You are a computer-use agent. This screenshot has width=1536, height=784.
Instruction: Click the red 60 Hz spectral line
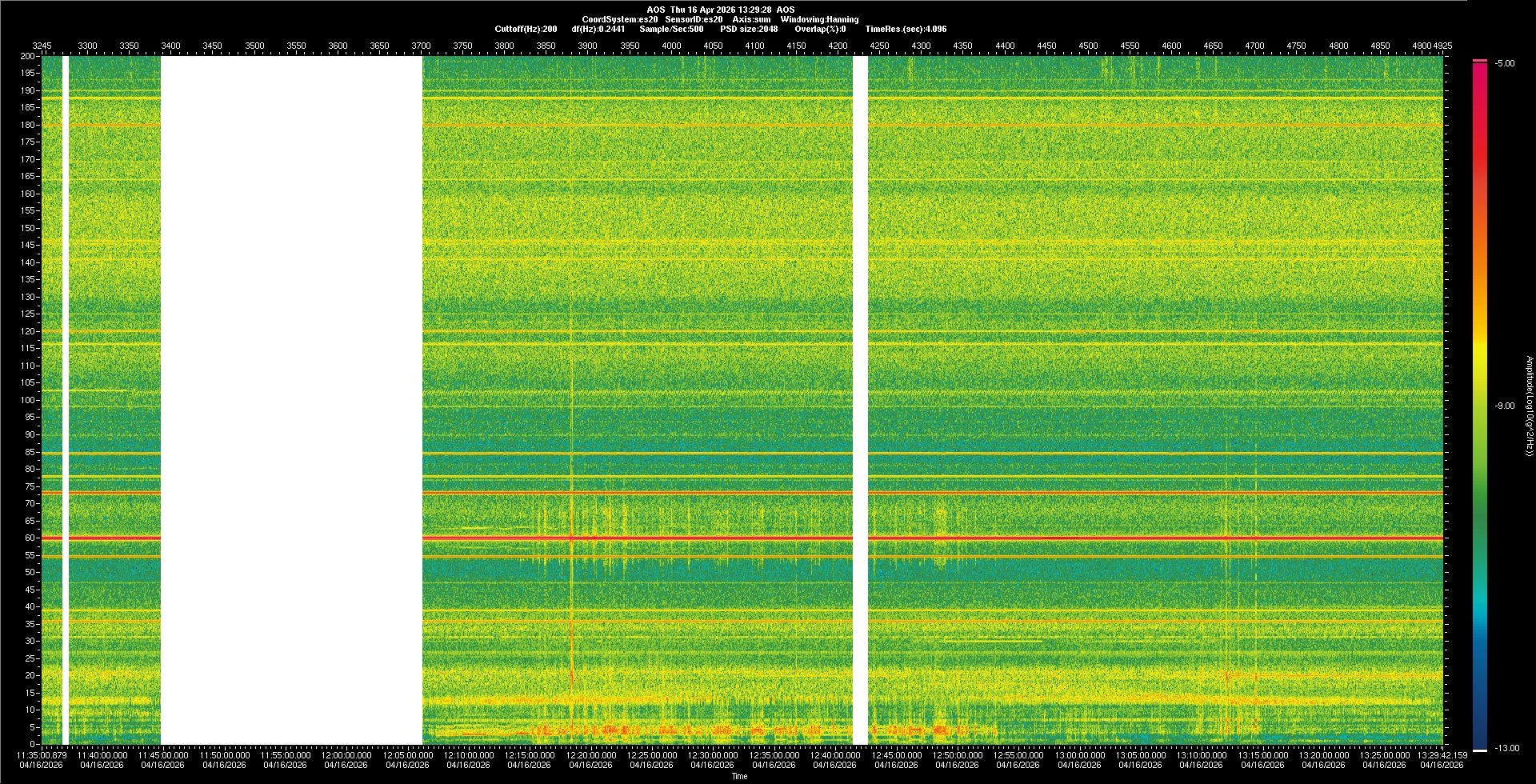tap(640, 538)
